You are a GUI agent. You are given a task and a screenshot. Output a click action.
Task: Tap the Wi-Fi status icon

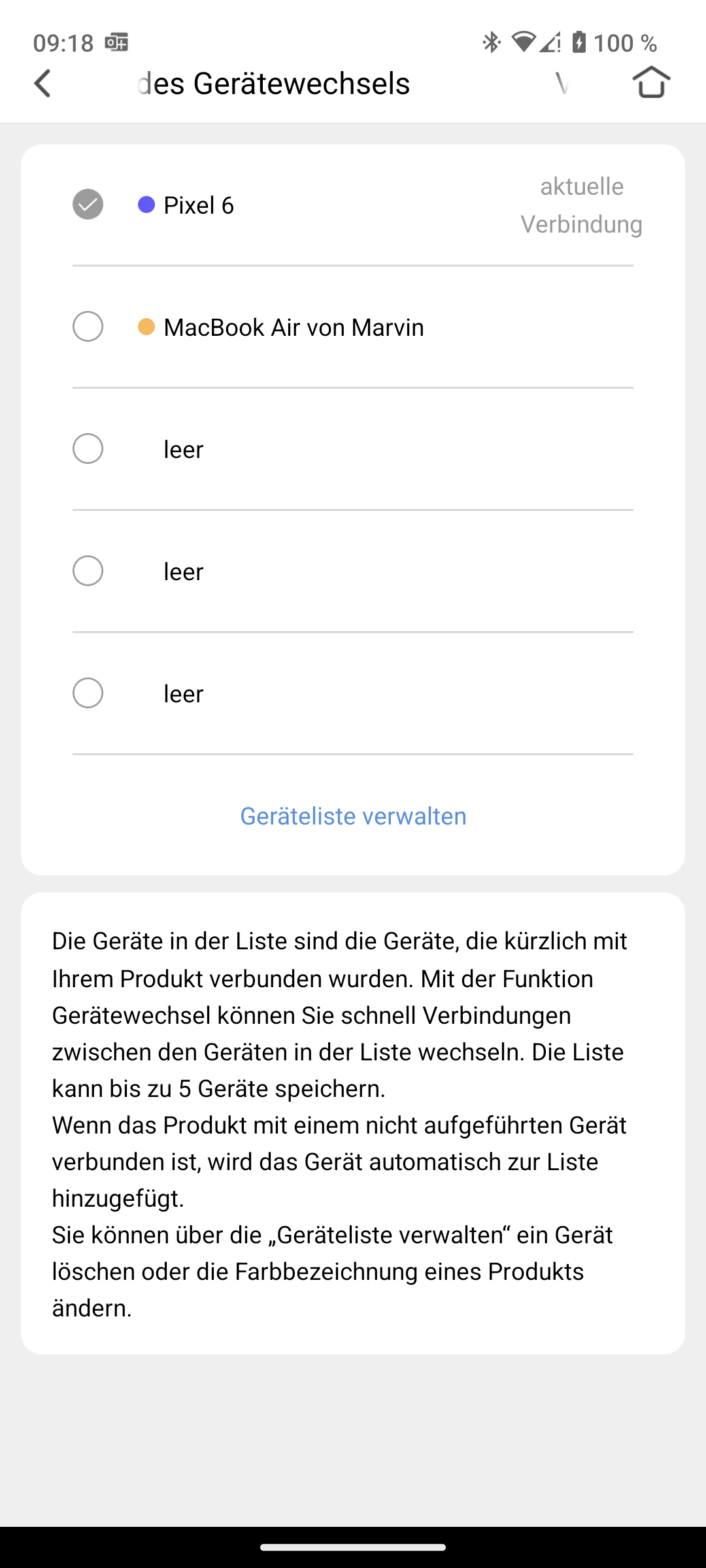[523, 42]
